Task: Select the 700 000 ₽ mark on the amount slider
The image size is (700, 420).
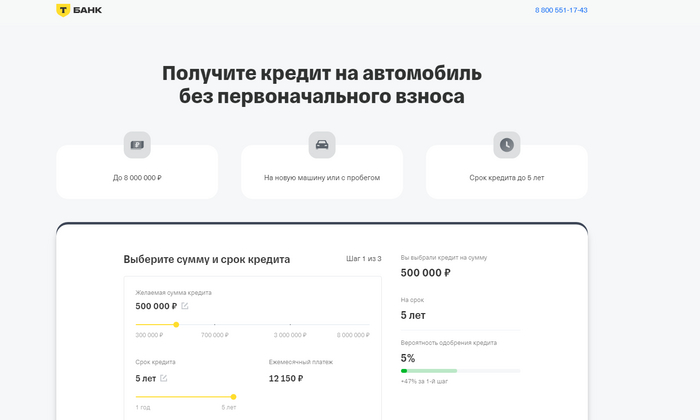Action: pyautogui.click(x=215, y=335)
